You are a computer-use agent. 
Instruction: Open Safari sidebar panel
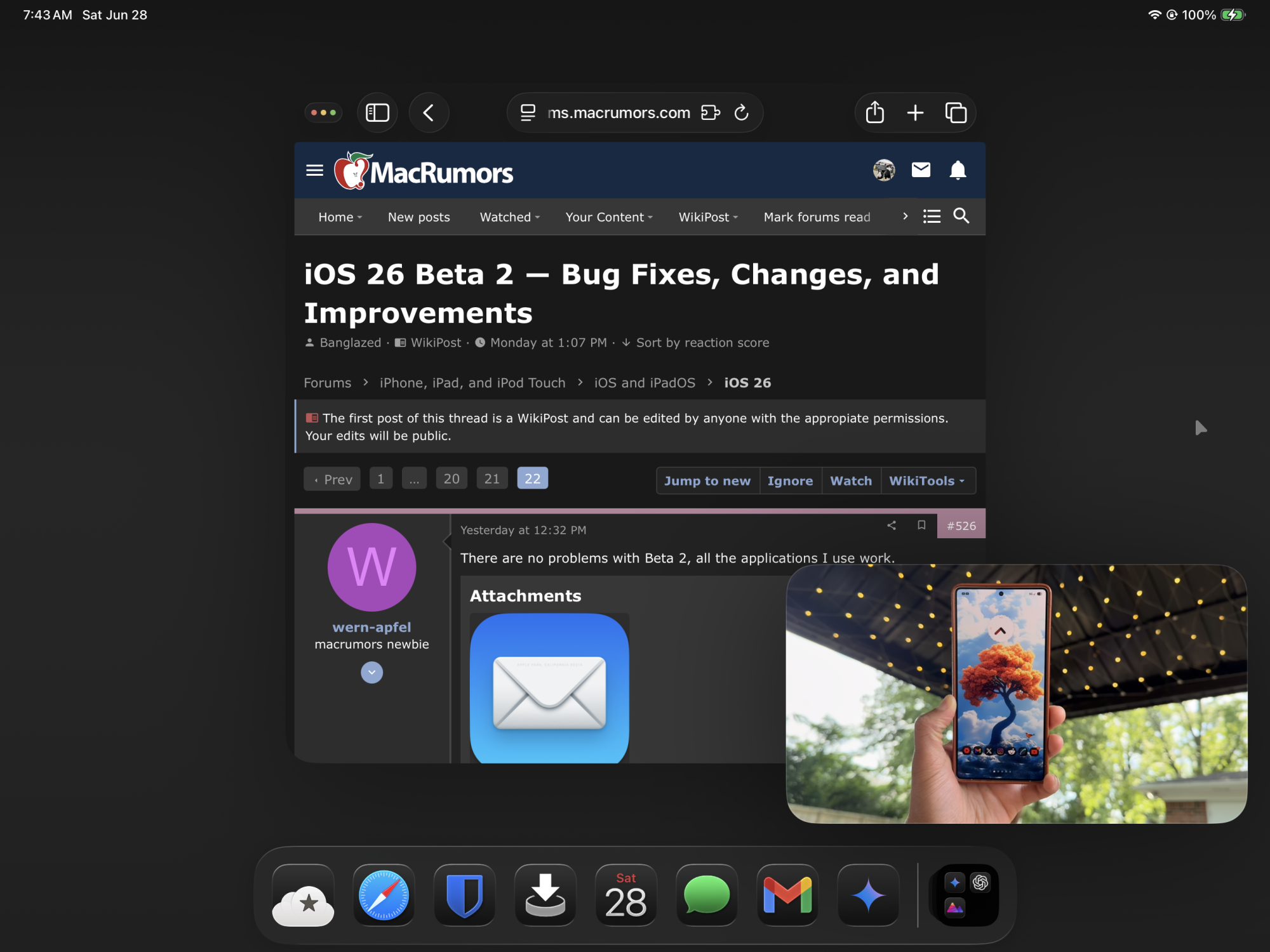coord(377,113)
